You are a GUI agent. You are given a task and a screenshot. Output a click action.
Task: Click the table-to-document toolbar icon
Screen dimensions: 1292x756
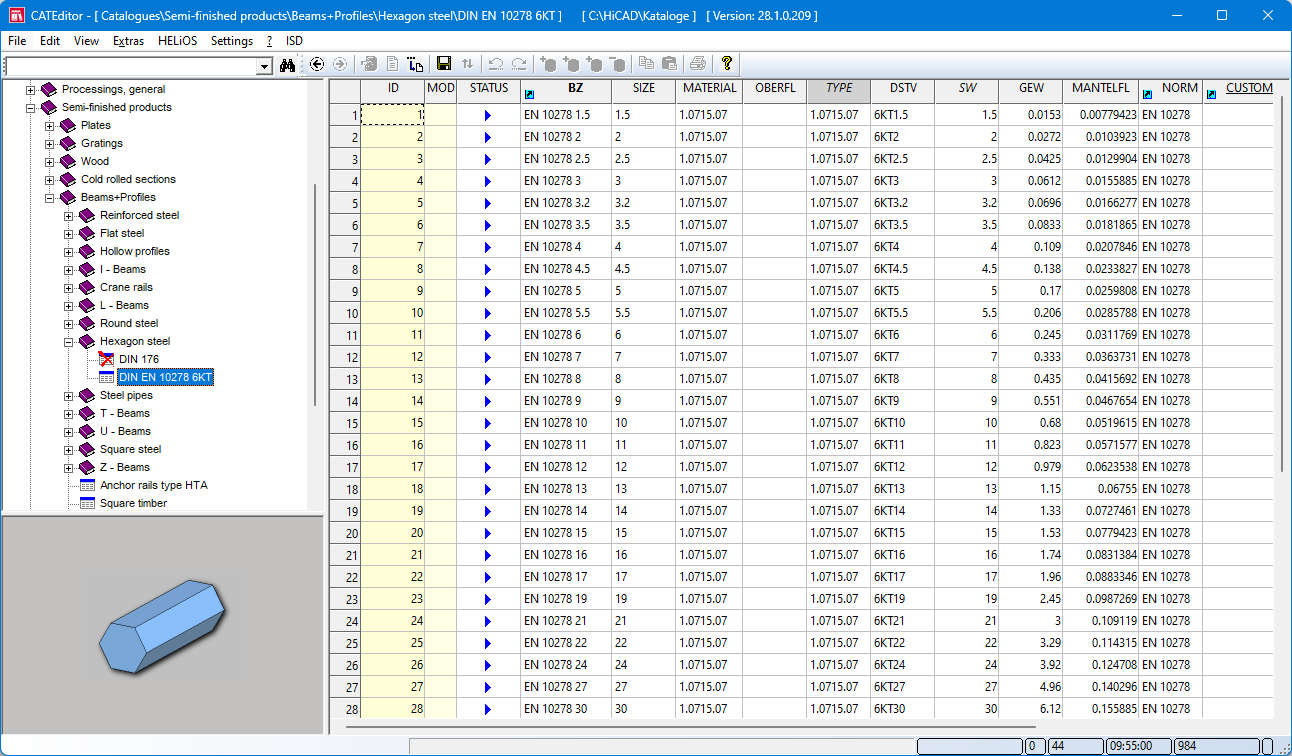pyautogui.click(x=416, y=64)
